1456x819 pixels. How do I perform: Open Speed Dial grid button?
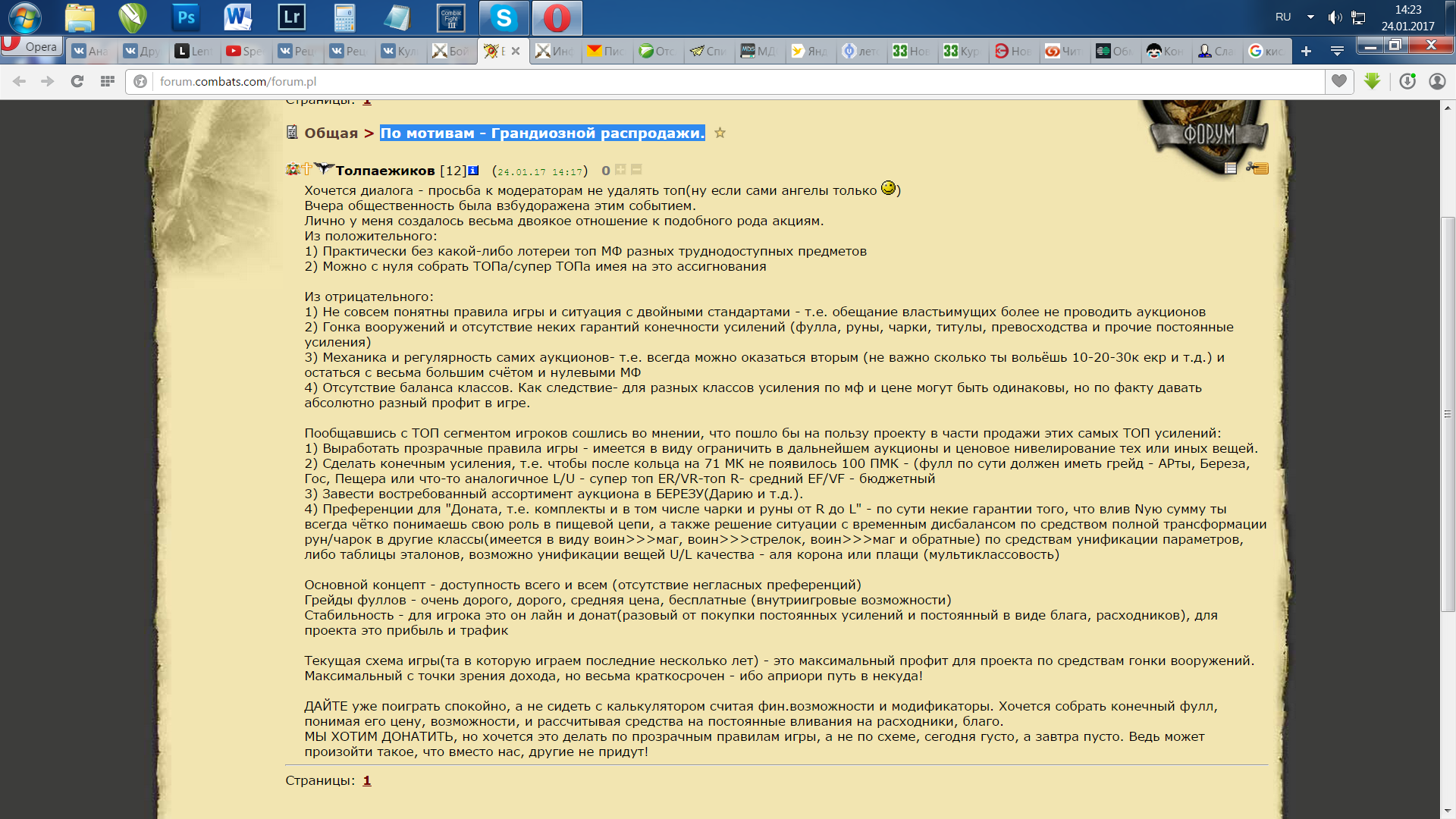tap(107, 81)
